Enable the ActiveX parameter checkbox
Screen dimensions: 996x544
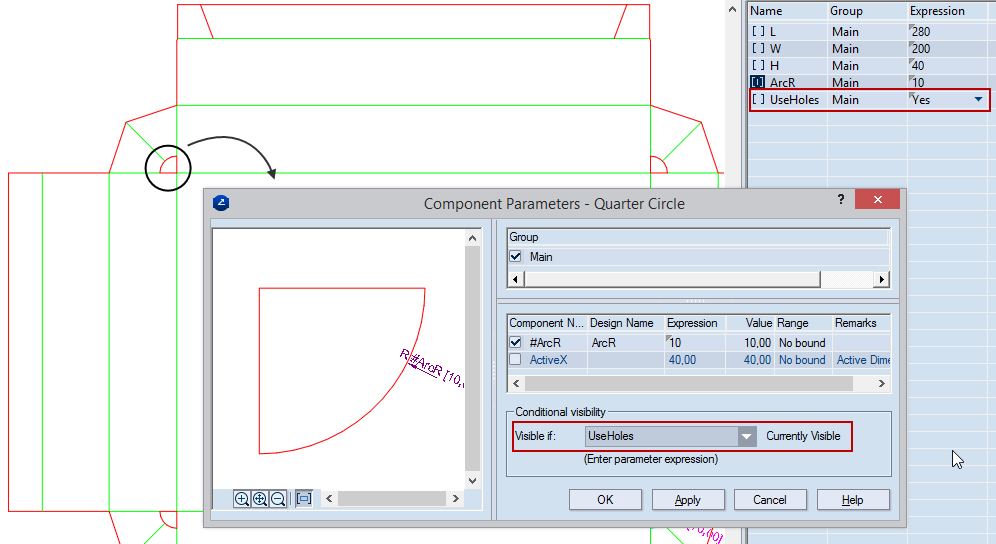(x=516, y=360)
